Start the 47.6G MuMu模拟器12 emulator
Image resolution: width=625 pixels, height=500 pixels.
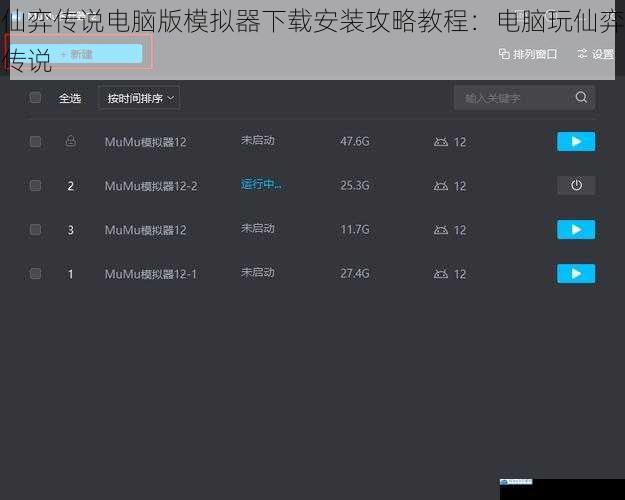(x=576, y=141)
